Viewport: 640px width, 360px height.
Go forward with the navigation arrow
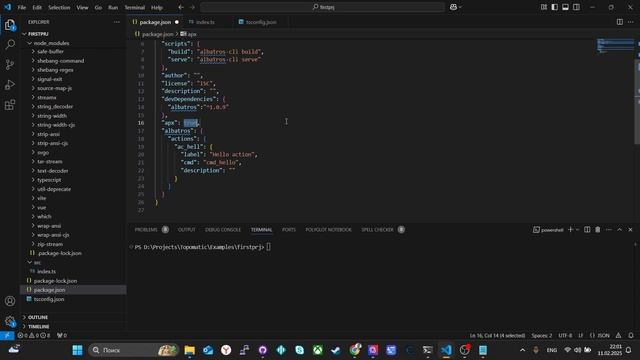pyautogui.click(x=192, y=7)
